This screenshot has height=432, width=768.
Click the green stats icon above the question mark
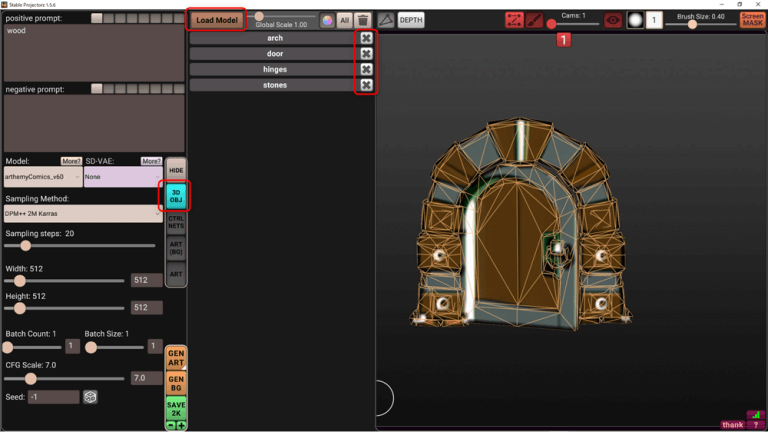756,415
